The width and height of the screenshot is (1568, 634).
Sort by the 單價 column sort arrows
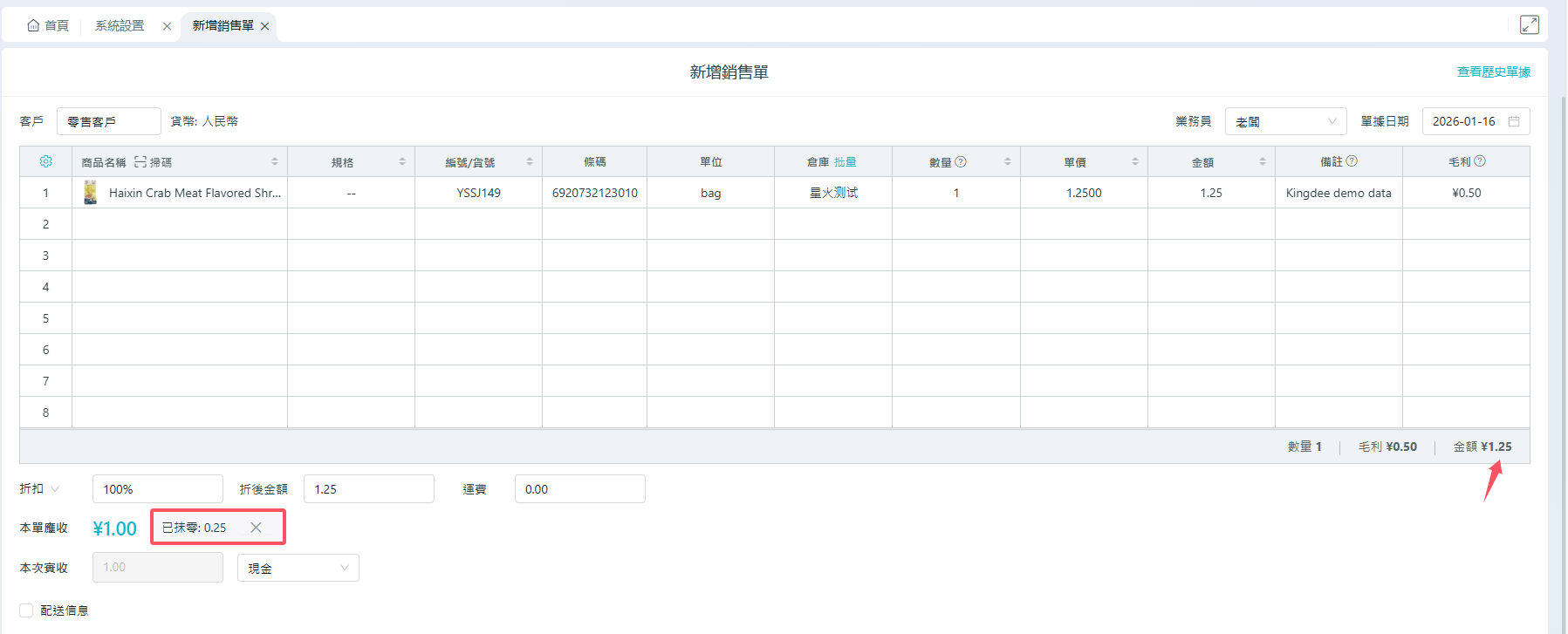(1134, 162)
